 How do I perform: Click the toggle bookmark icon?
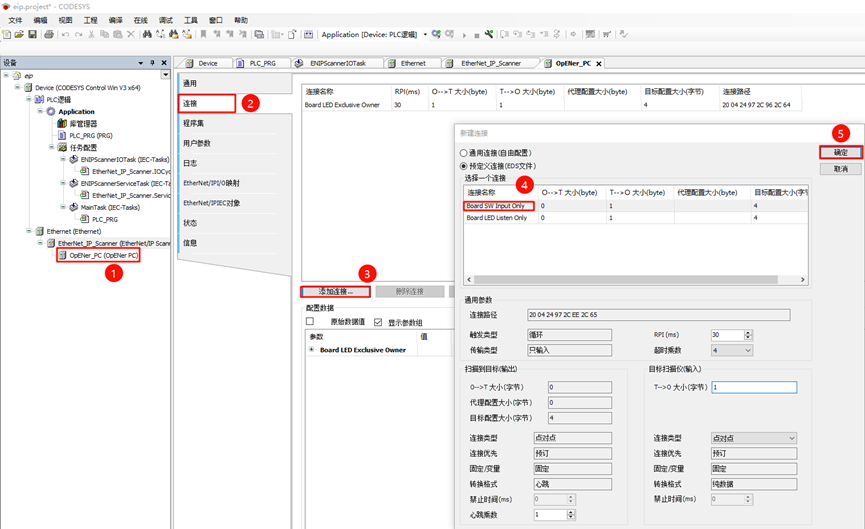tap(204, 34)
